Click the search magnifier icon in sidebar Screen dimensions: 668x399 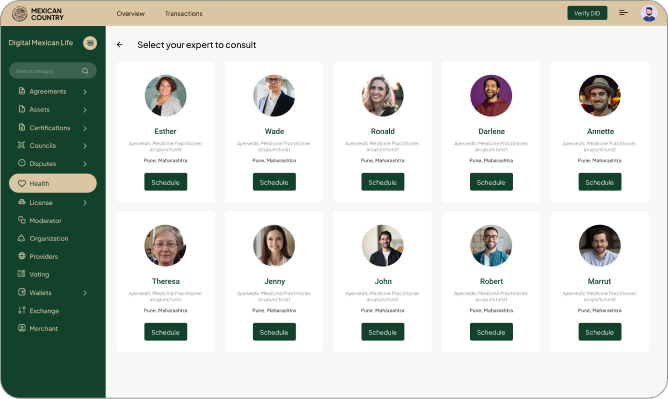click(x=85, y=71)
